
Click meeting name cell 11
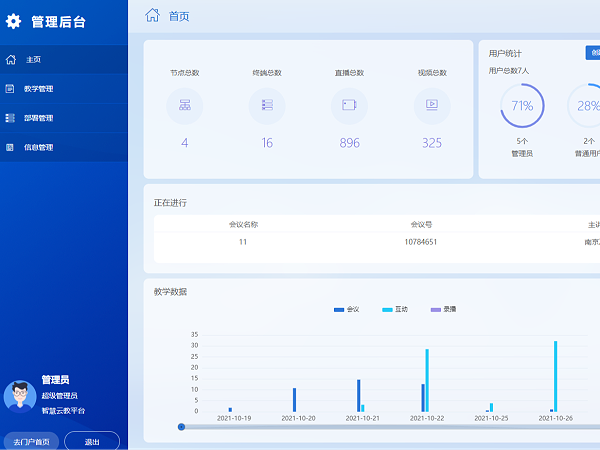click(243, 242)
